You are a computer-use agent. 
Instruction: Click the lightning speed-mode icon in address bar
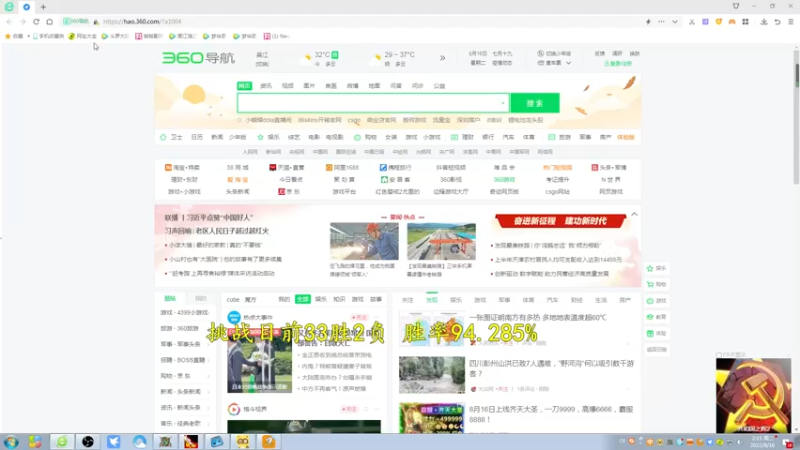tap(648, 21)
